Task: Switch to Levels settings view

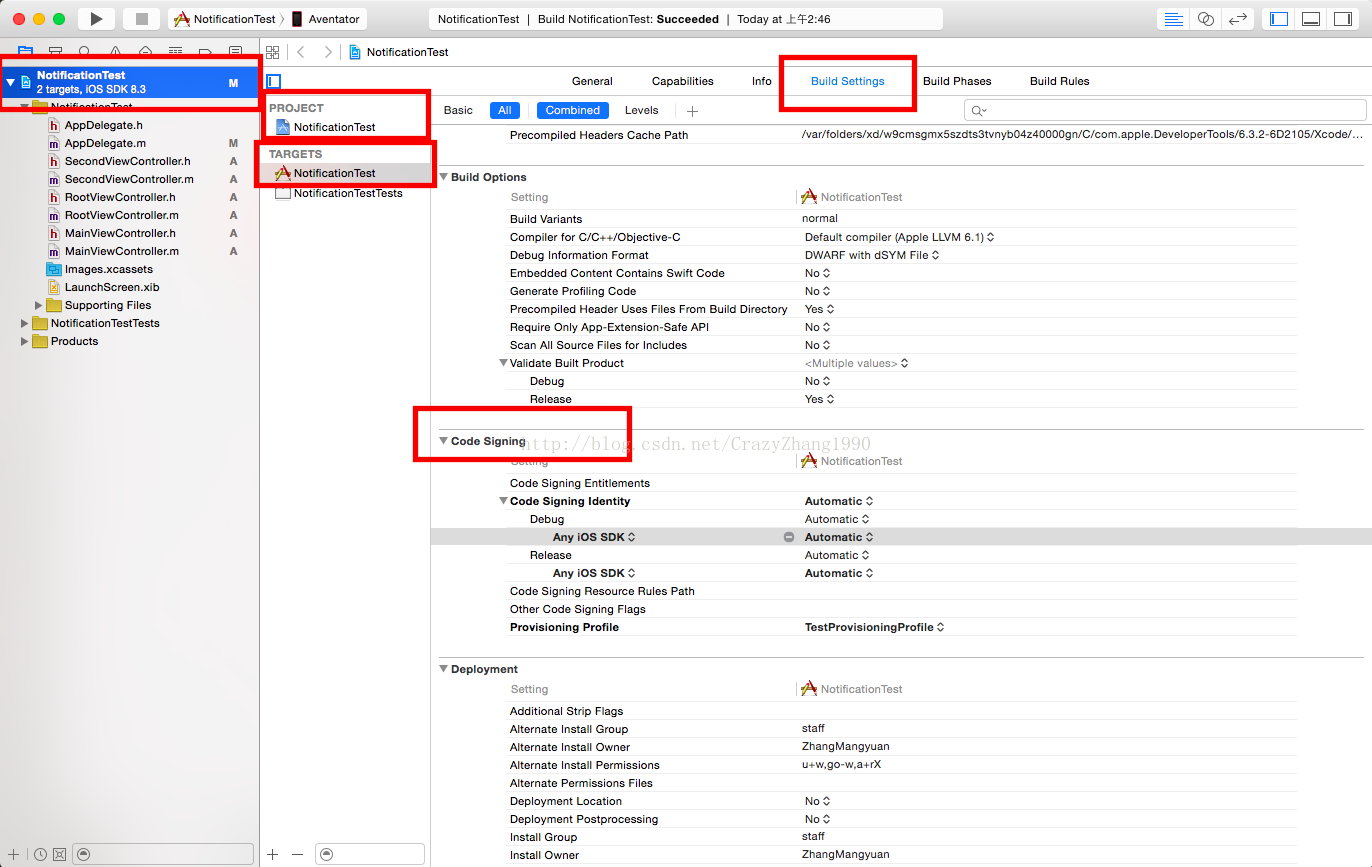Action: click(642, 110)
